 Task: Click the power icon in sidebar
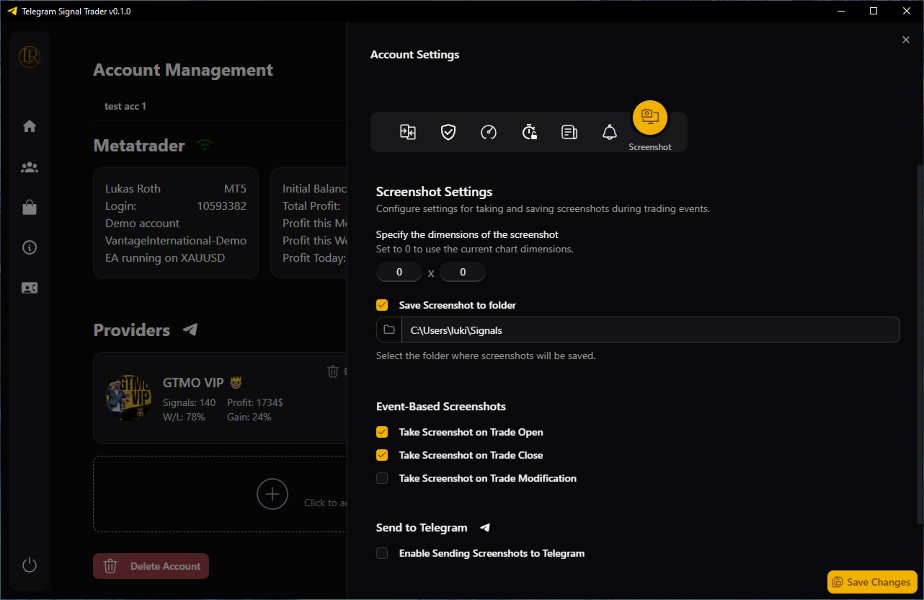click(29, 565)
